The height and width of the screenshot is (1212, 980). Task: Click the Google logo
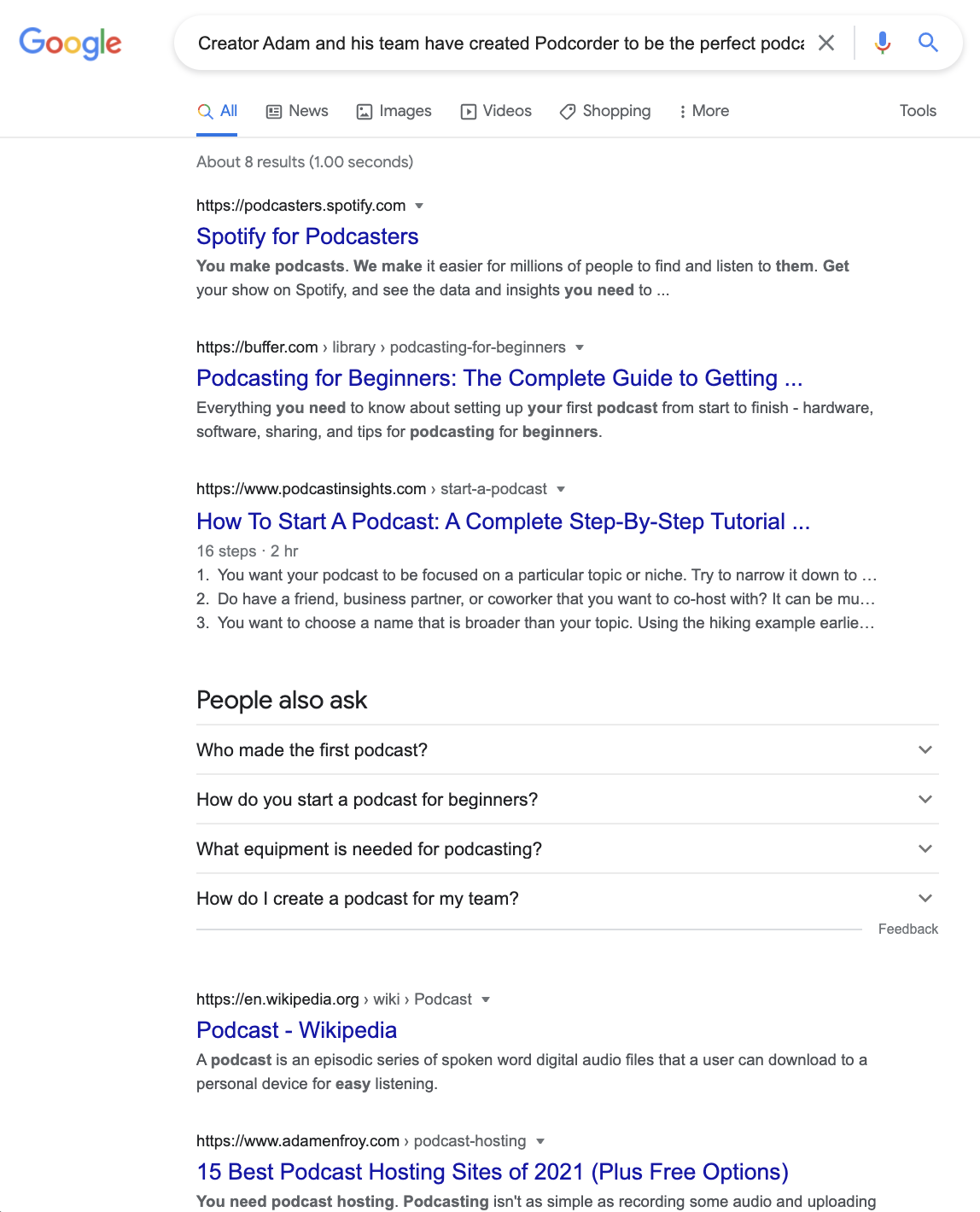tap(70, 43)
